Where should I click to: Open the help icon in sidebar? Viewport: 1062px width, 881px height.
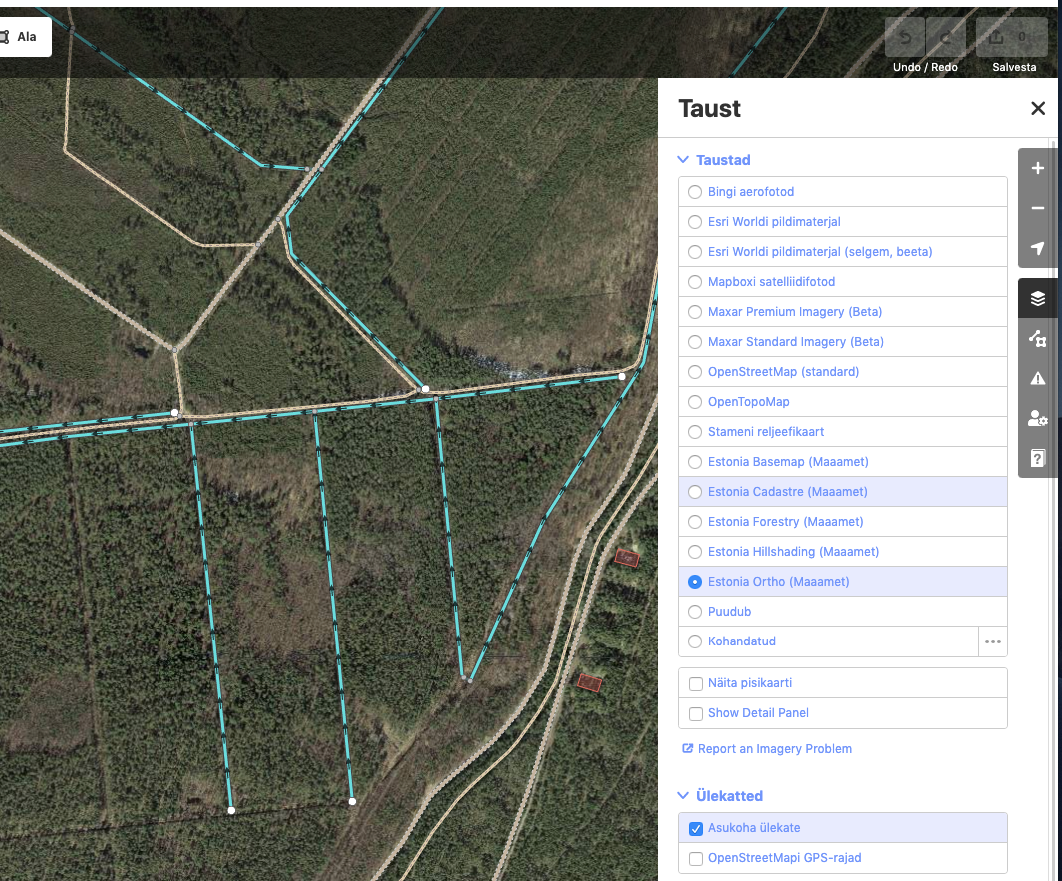click(x=1037, y=458)
